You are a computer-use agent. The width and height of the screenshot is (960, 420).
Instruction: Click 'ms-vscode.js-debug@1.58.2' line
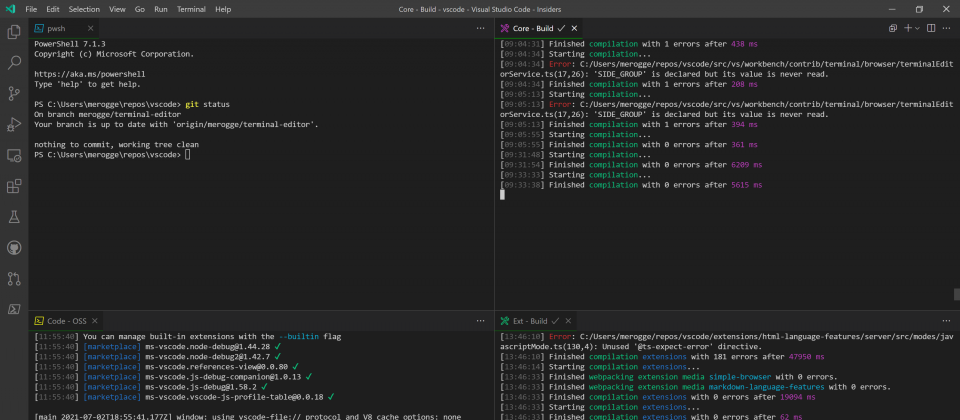coord(151,387)
